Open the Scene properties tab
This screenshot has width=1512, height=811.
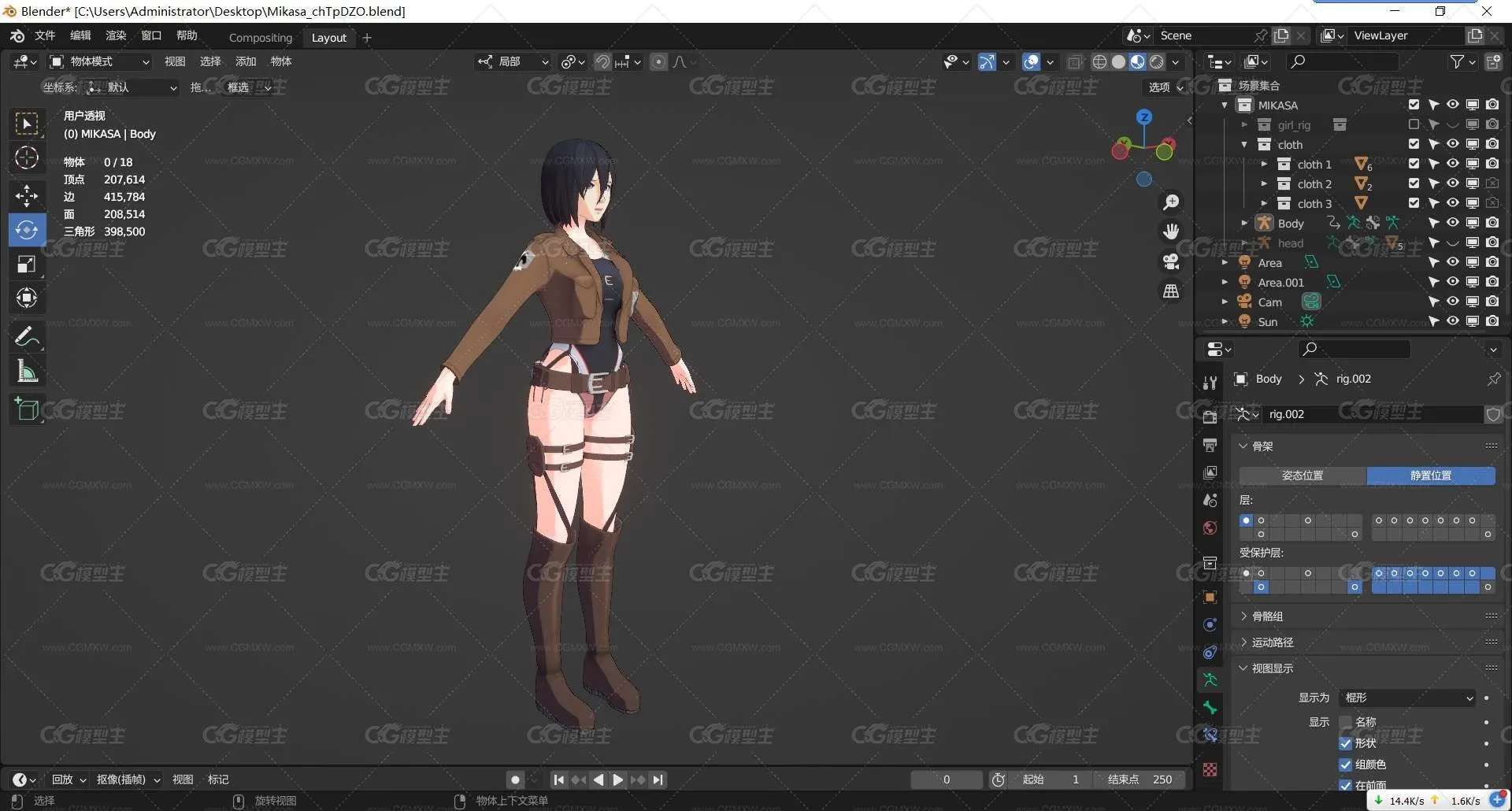(1210, 500)
